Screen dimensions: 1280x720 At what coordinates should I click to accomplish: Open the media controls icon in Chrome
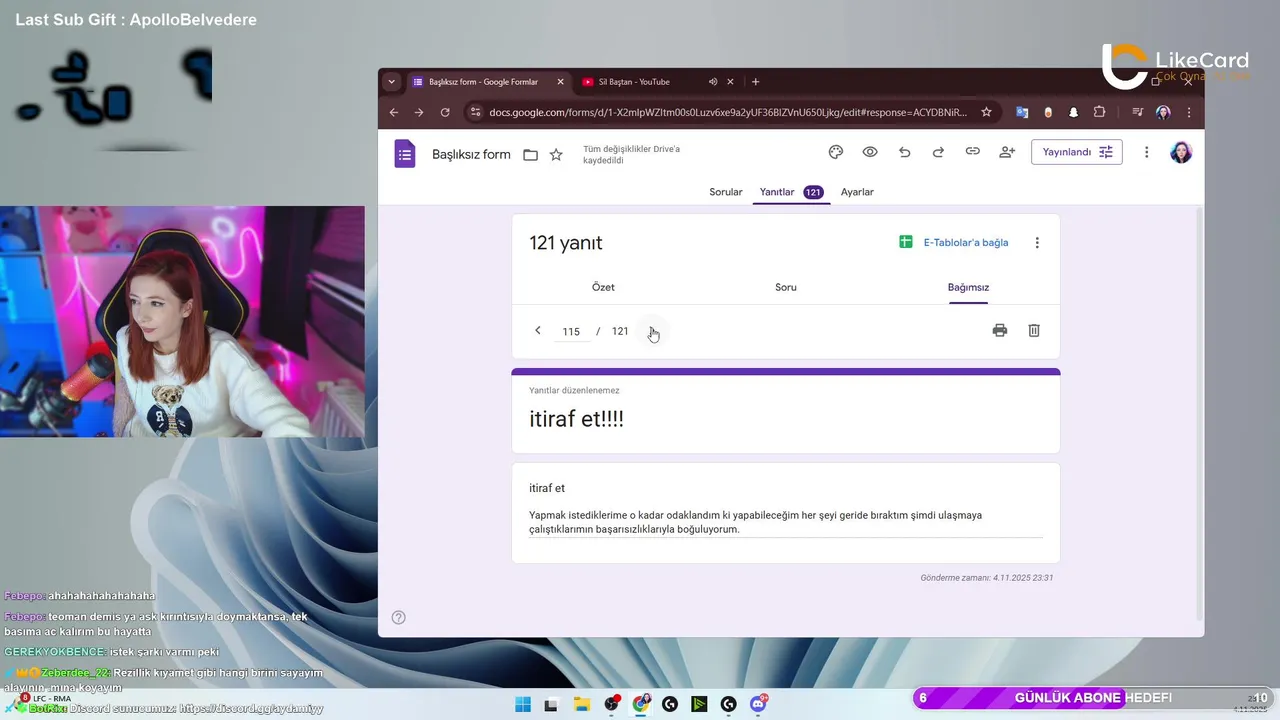coord(1137,112)
